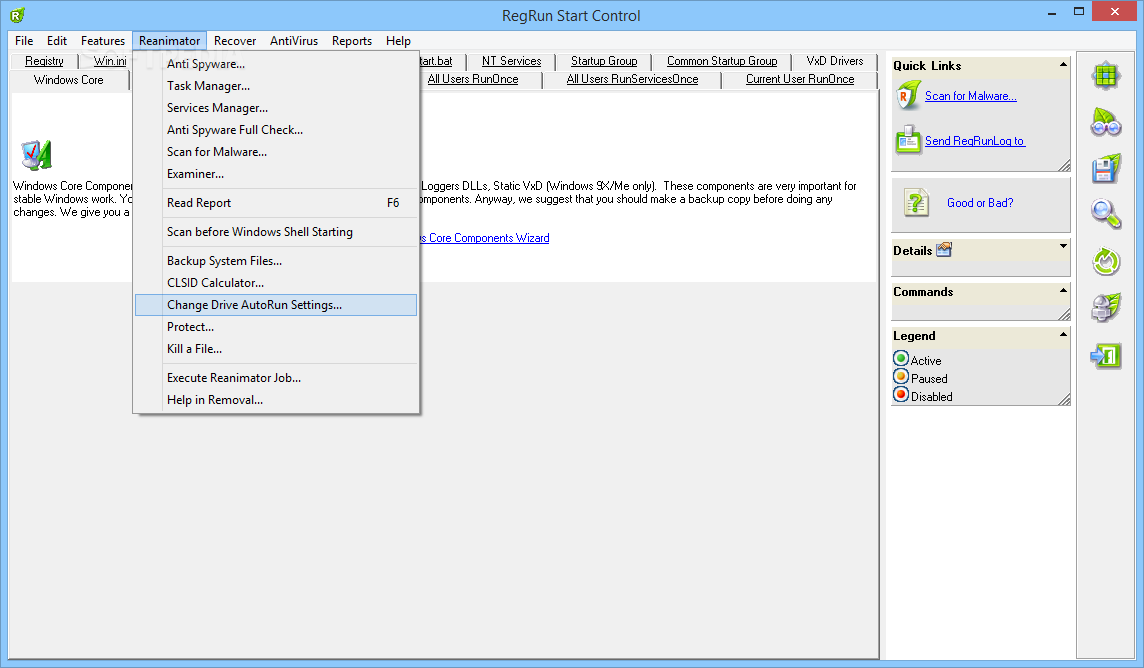
Task: Open the Core Components Wizard link
Action: [484, 238]
